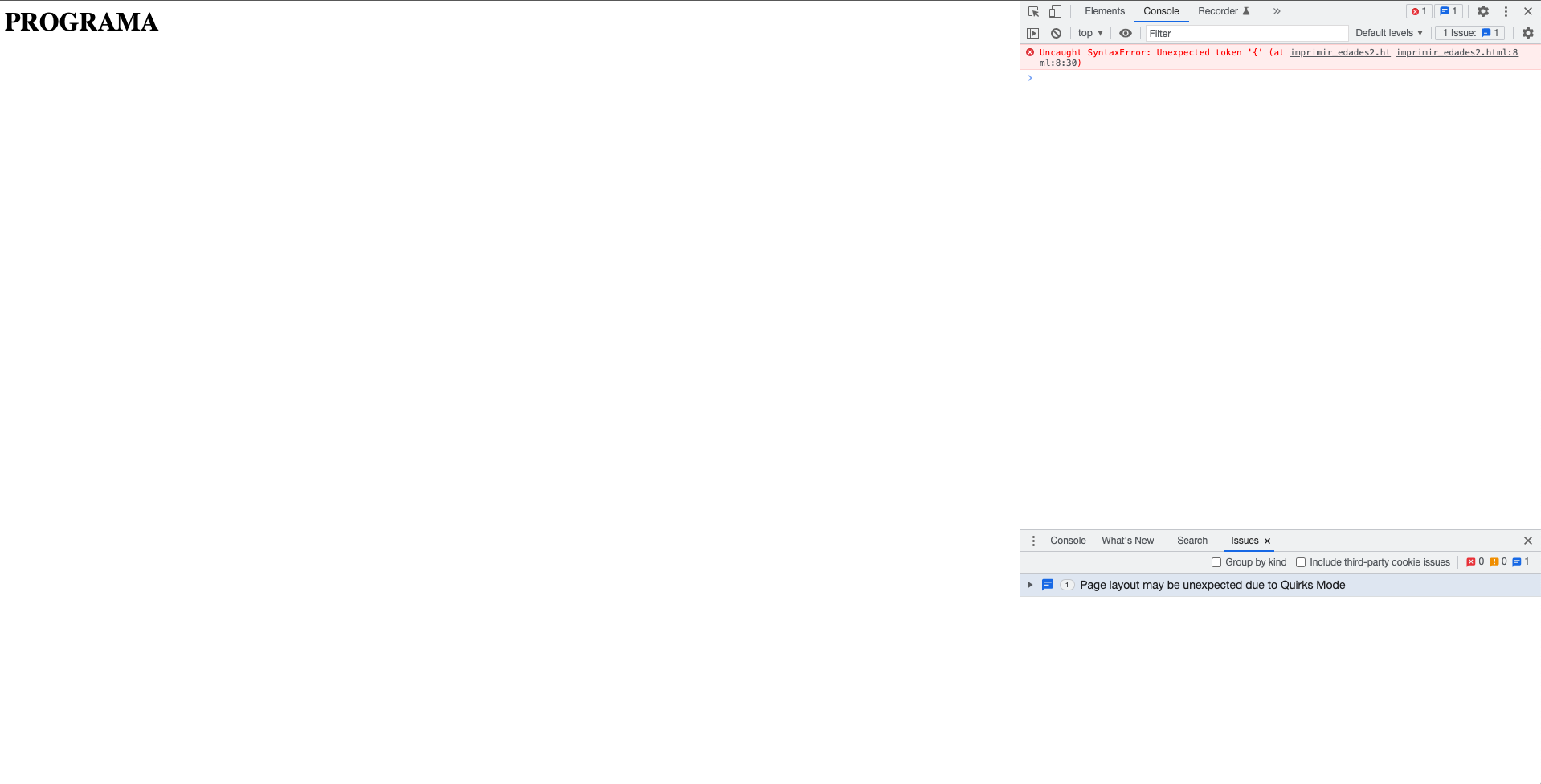Open the top JavaScript context dropdown
Image resolution: width=1541 pixels, height=784 pixels.
click(1090, 33)
